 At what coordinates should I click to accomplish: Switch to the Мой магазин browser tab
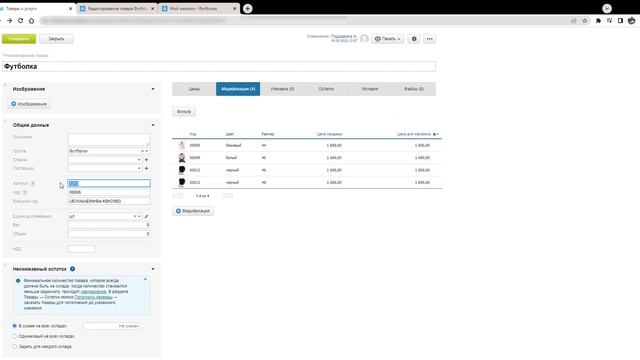point(199,8)
